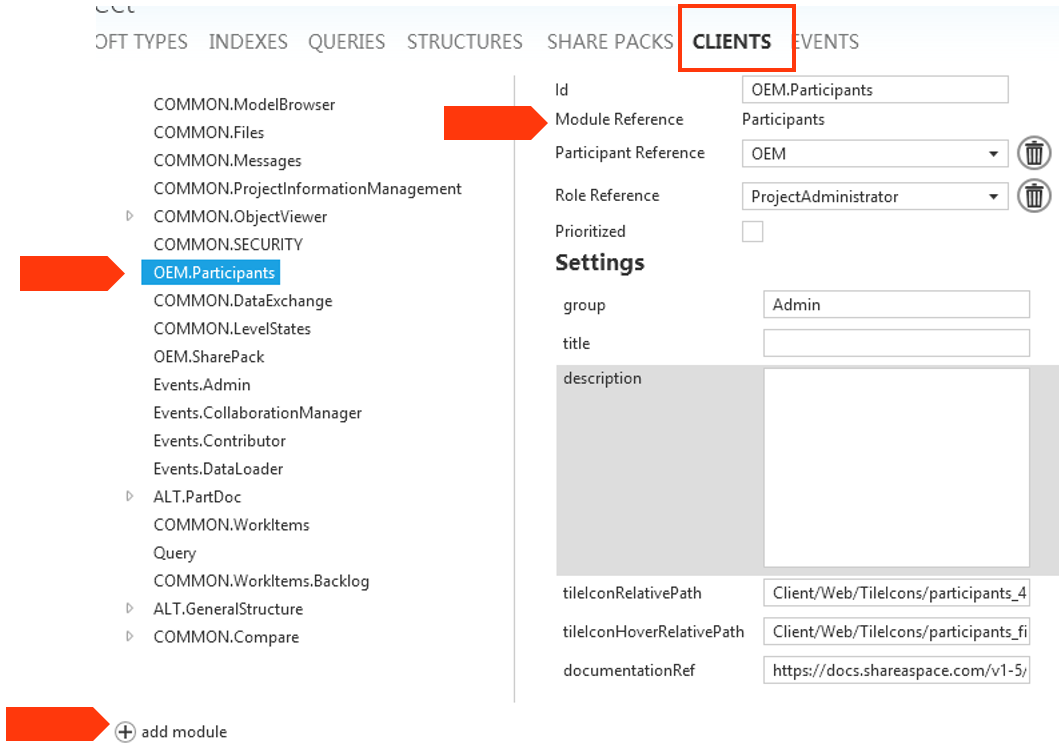Click the trash icon beside Role Reference

(1034, 196)
